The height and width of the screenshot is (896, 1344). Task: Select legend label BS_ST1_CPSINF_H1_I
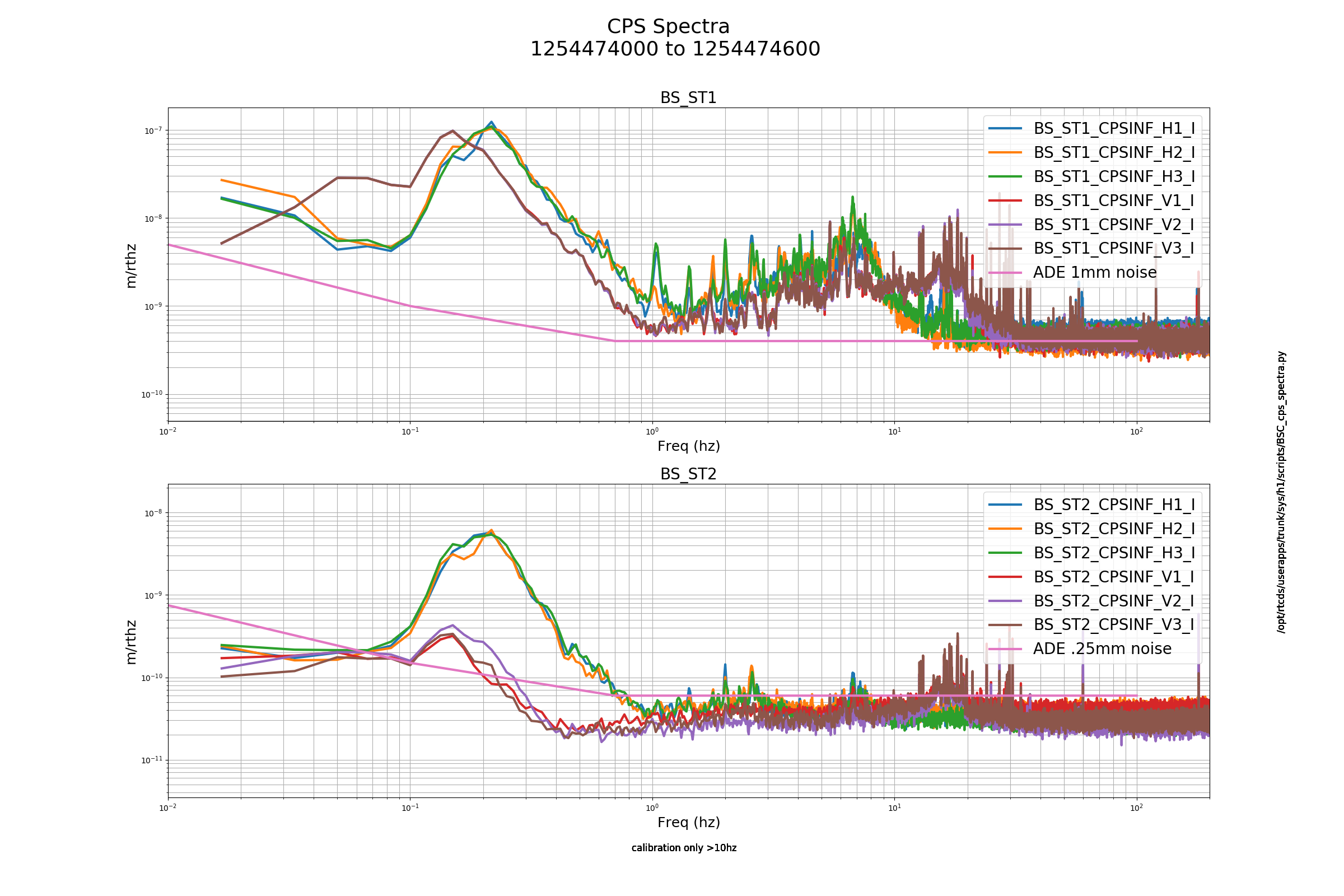click(x=1114, y=129)
